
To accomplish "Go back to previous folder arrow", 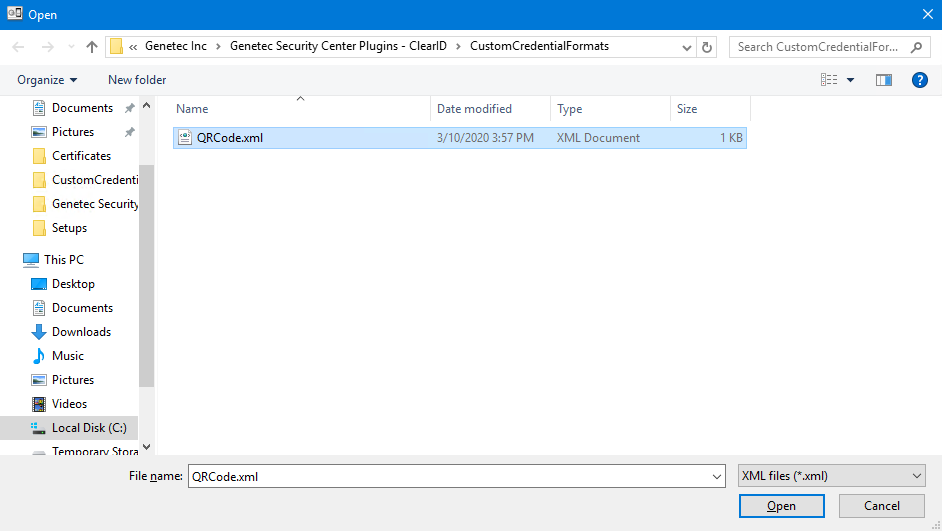I will 19,47.
